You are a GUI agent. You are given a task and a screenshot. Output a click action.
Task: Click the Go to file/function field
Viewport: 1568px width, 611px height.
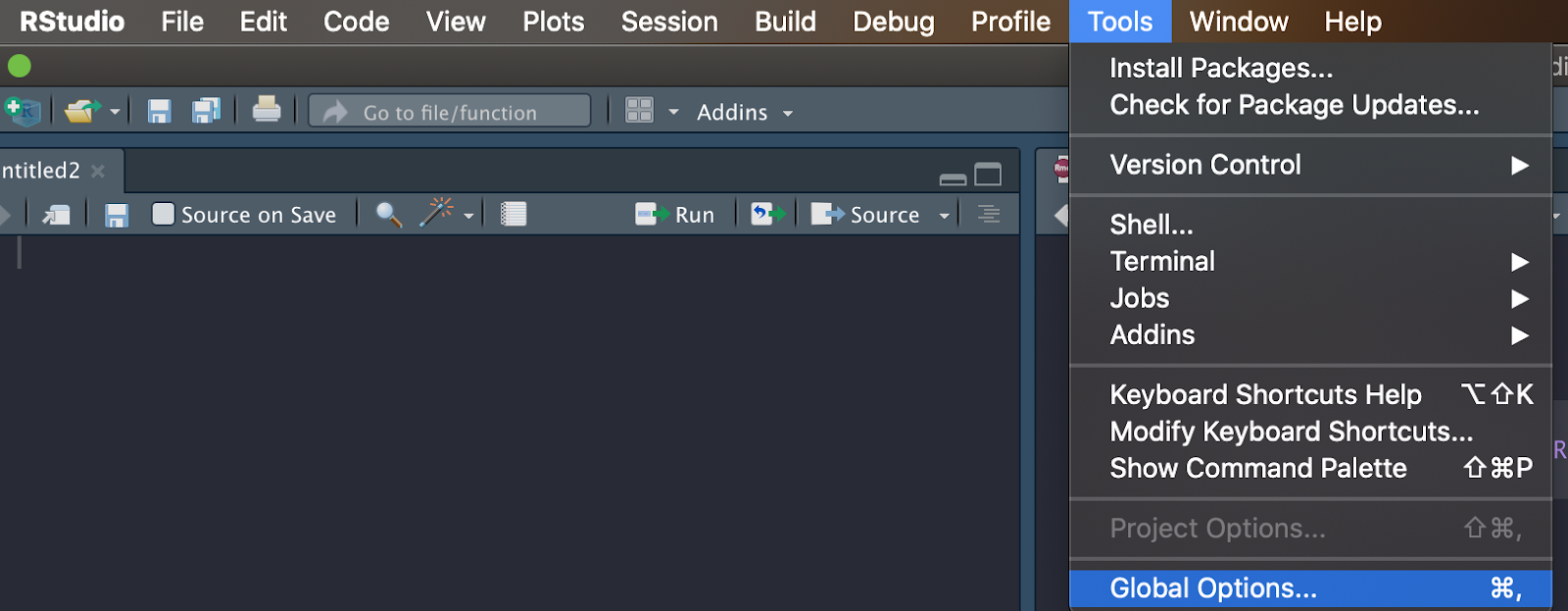point(450,112)
